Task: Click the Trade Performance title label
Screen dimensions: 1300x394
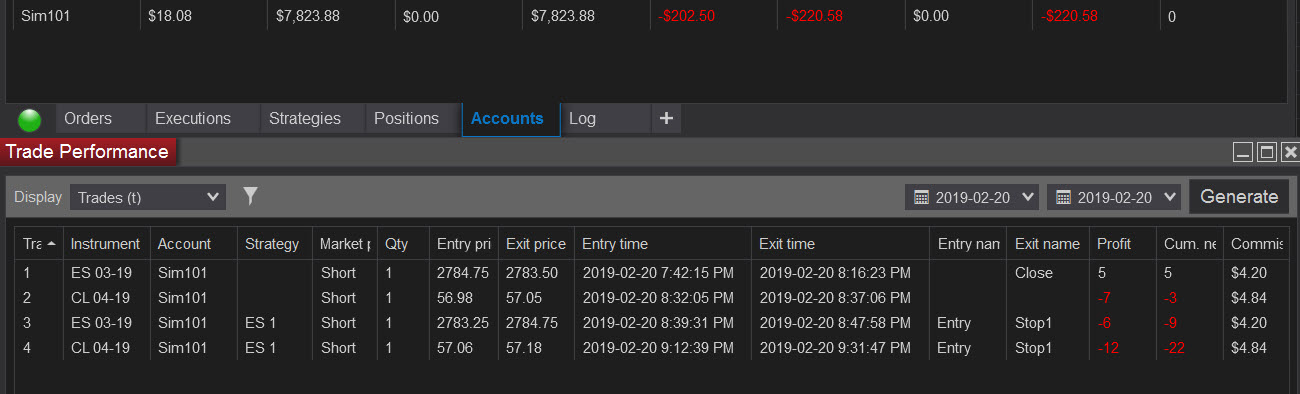Action: [88, 152]
